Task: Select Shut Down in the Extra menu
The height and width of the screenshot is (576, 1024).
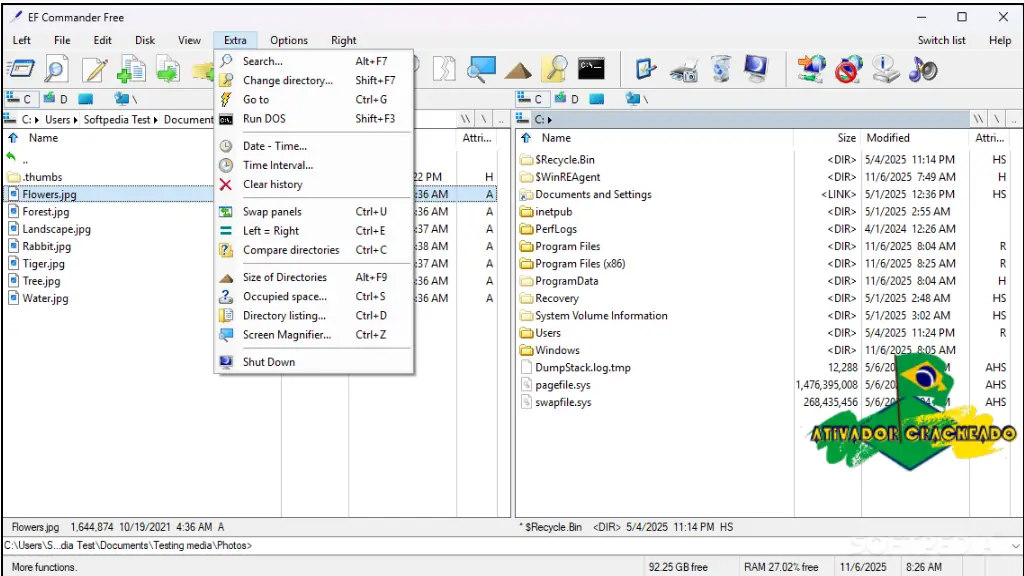Action: pyautogui.click(x=315, y=362)
